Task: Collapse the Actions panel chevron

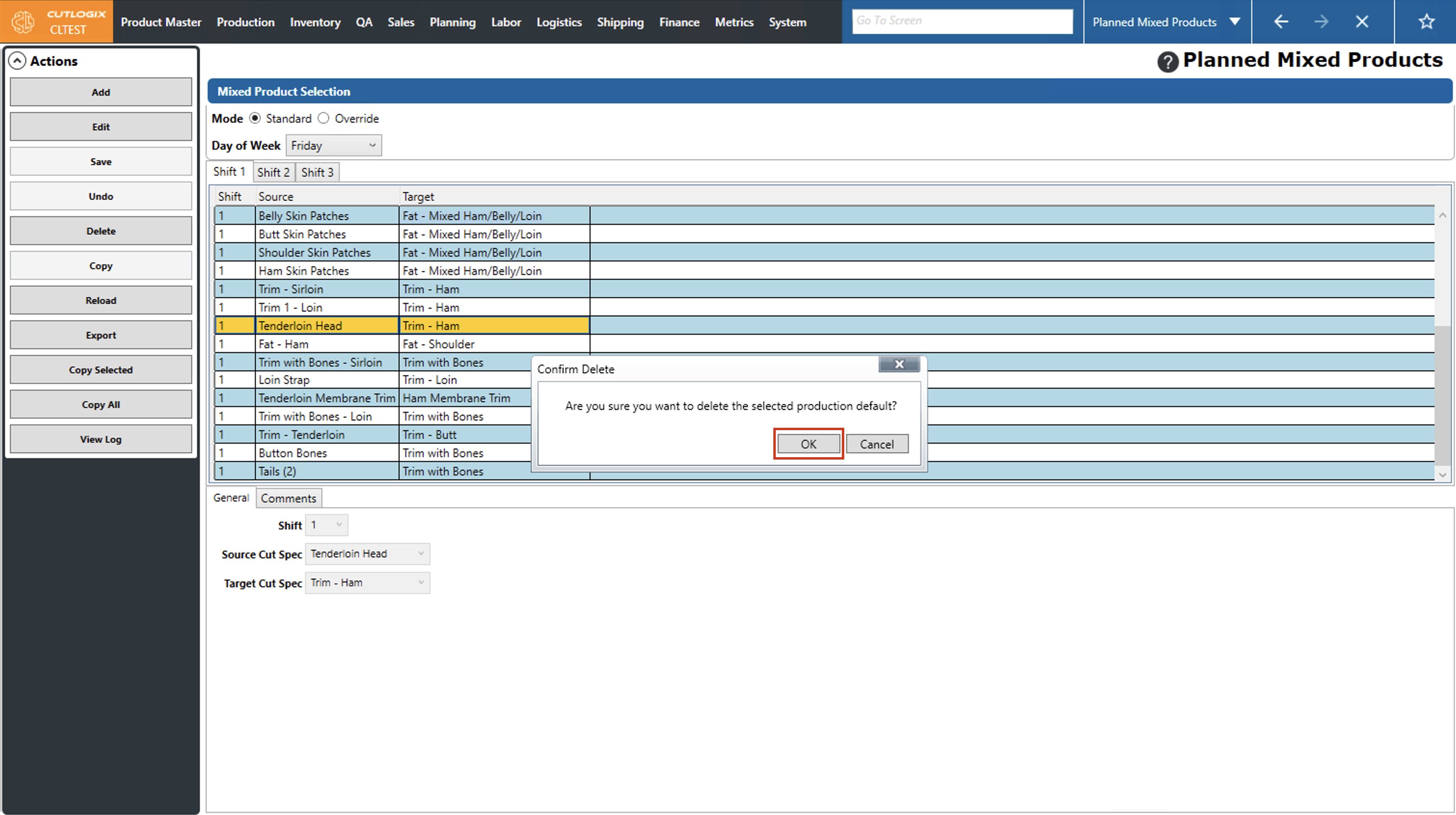Action: click(17, 61)
